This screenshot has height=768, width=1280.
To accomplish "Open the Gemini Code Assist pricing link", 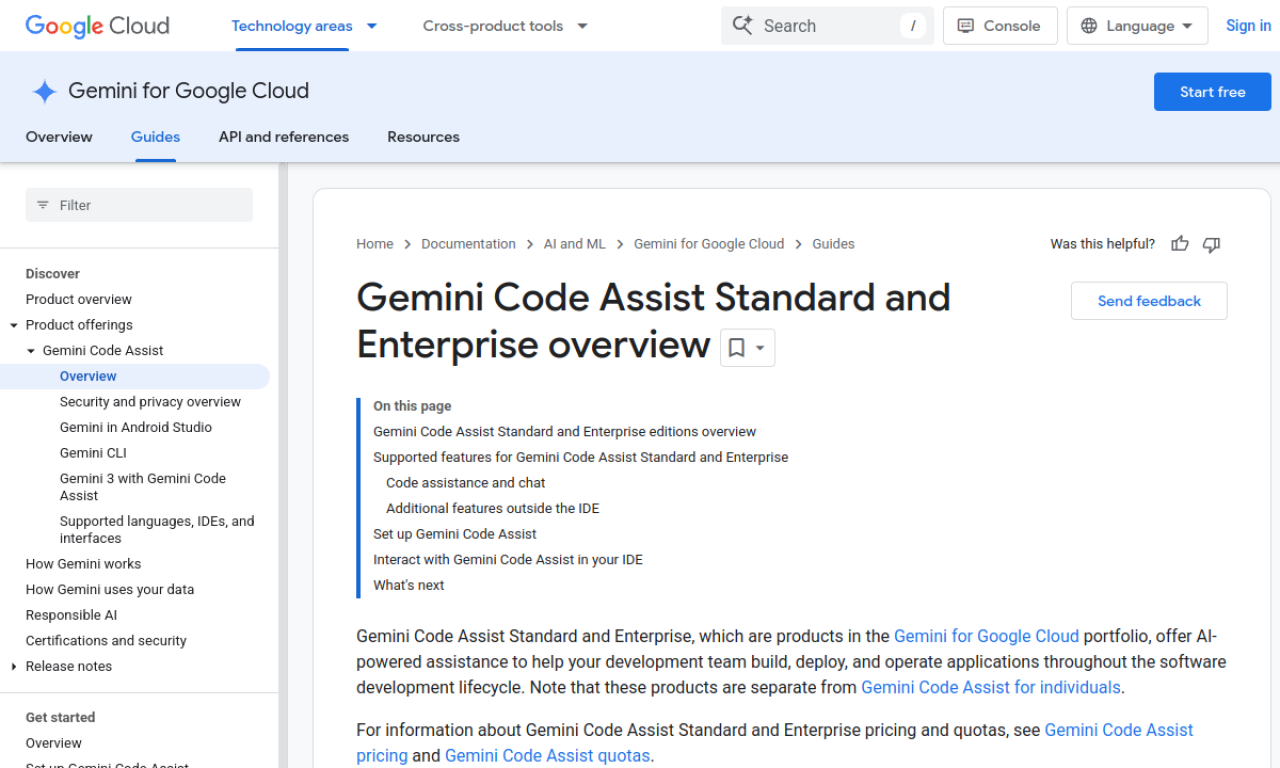I will 1119,730.
